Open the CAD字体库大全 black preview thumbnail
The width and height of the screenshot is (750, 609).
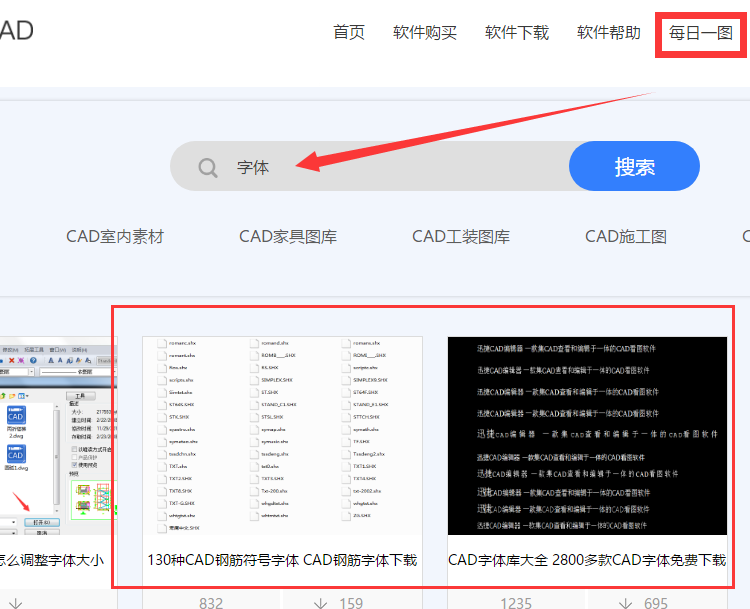tap(587, 435)
